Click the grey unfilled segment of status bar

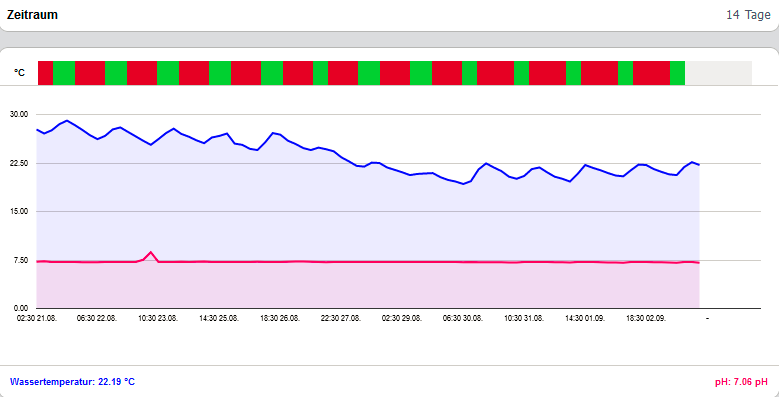[718, 73]
